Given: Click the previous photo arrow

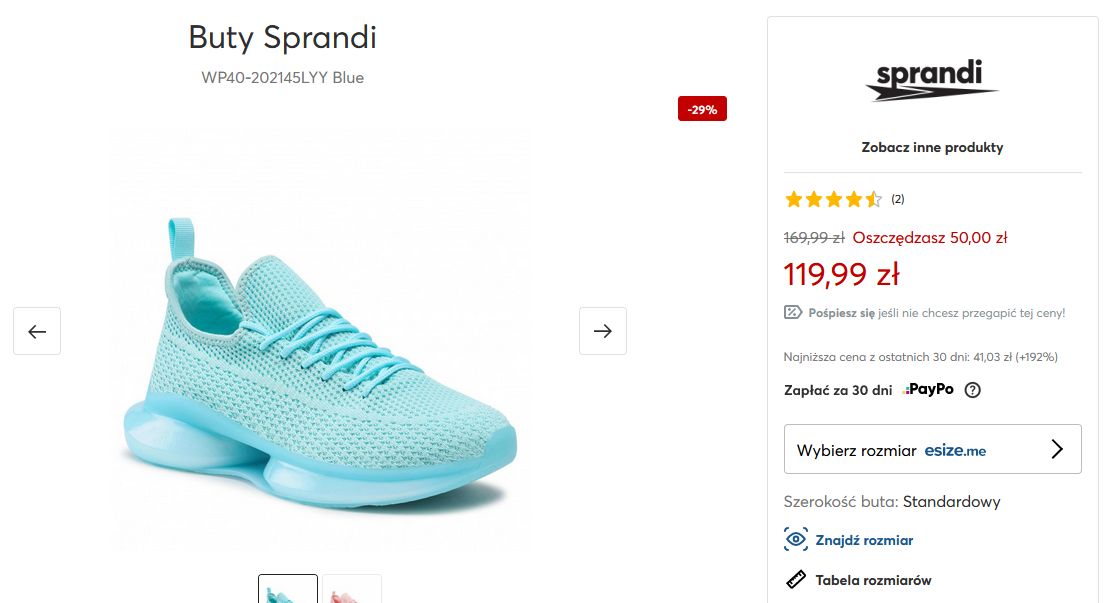Looking at the screenshot, I should [37, 331].
